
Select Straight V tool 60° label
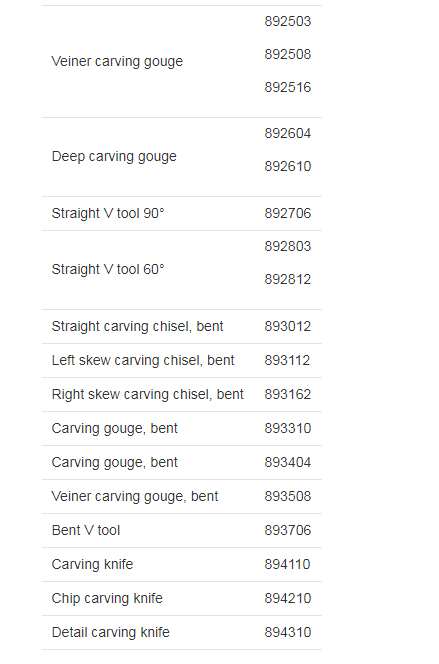click(x=108, y=269)
